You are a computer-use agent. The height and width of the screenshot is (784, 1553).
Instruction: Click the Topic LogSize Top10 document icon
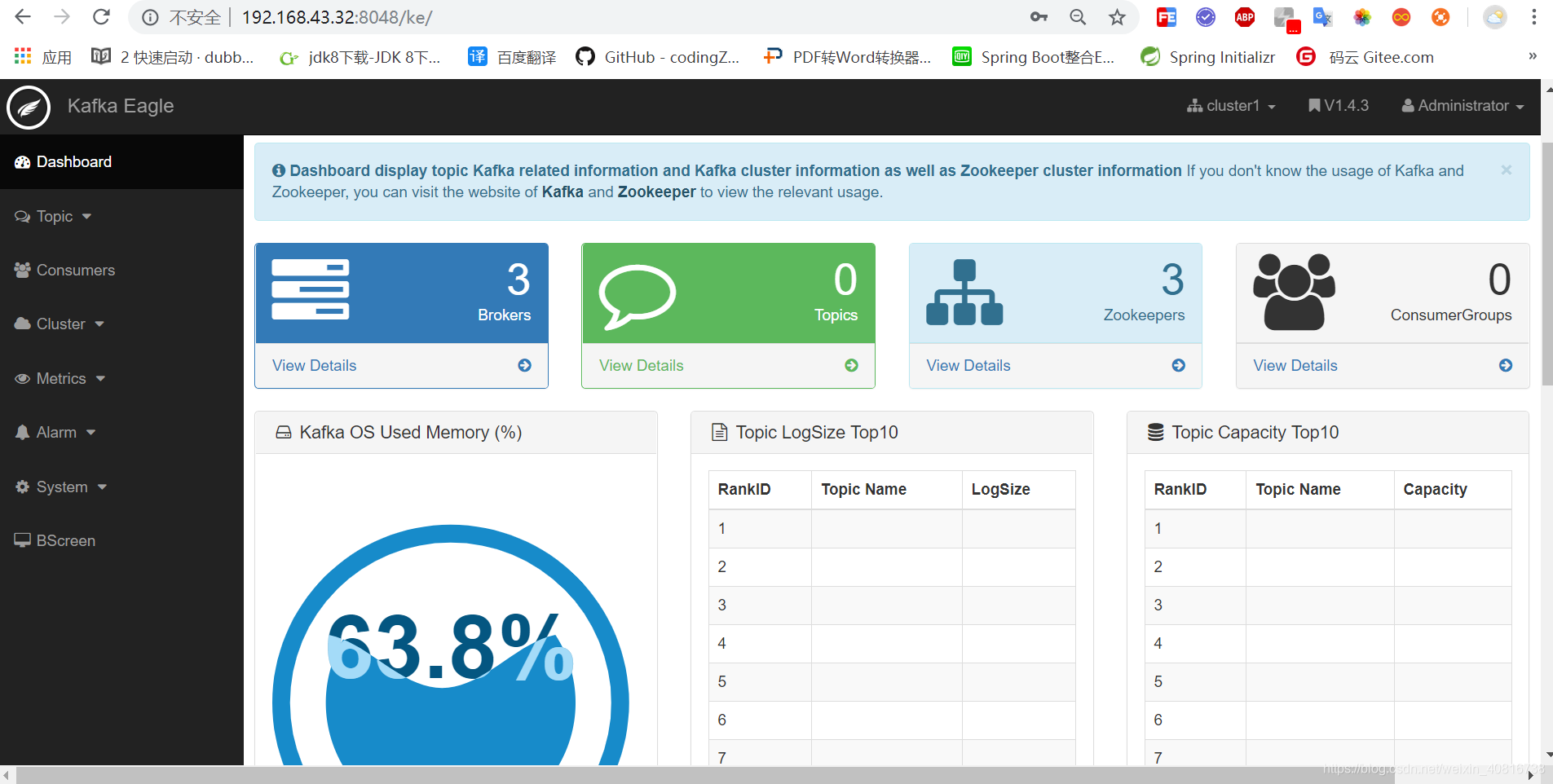pos(720,432)
